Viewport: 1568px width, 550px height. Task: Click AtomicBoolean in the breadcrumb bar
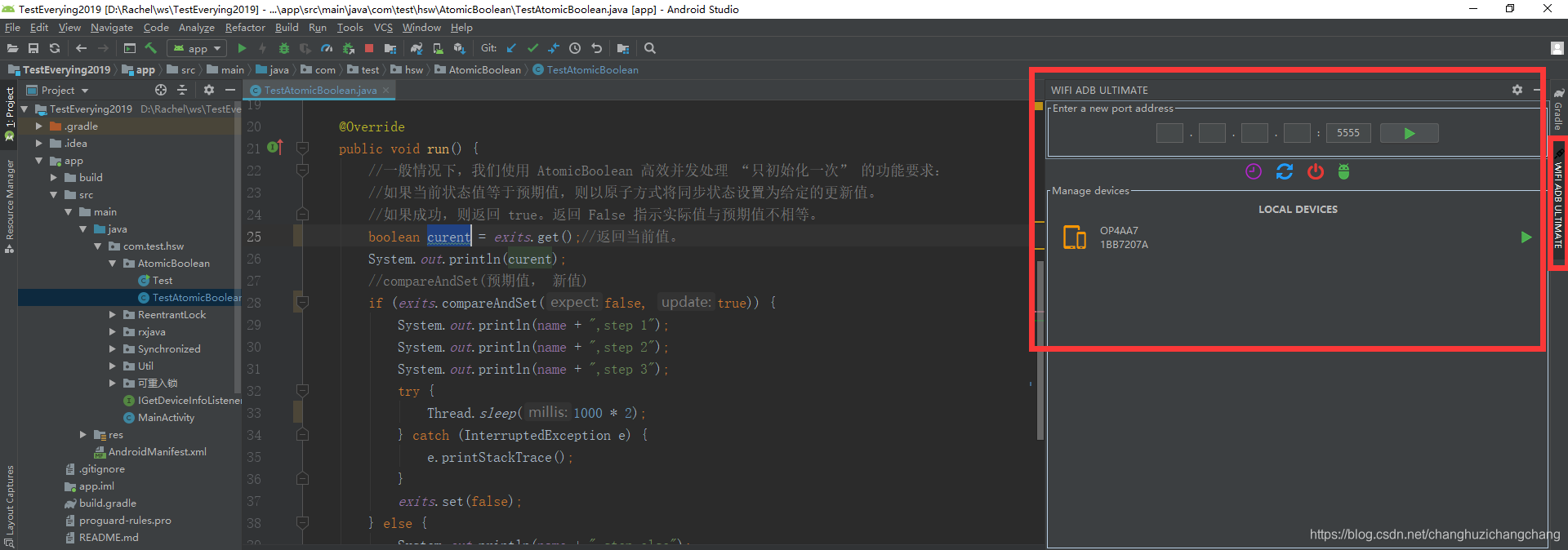[484, 70]
